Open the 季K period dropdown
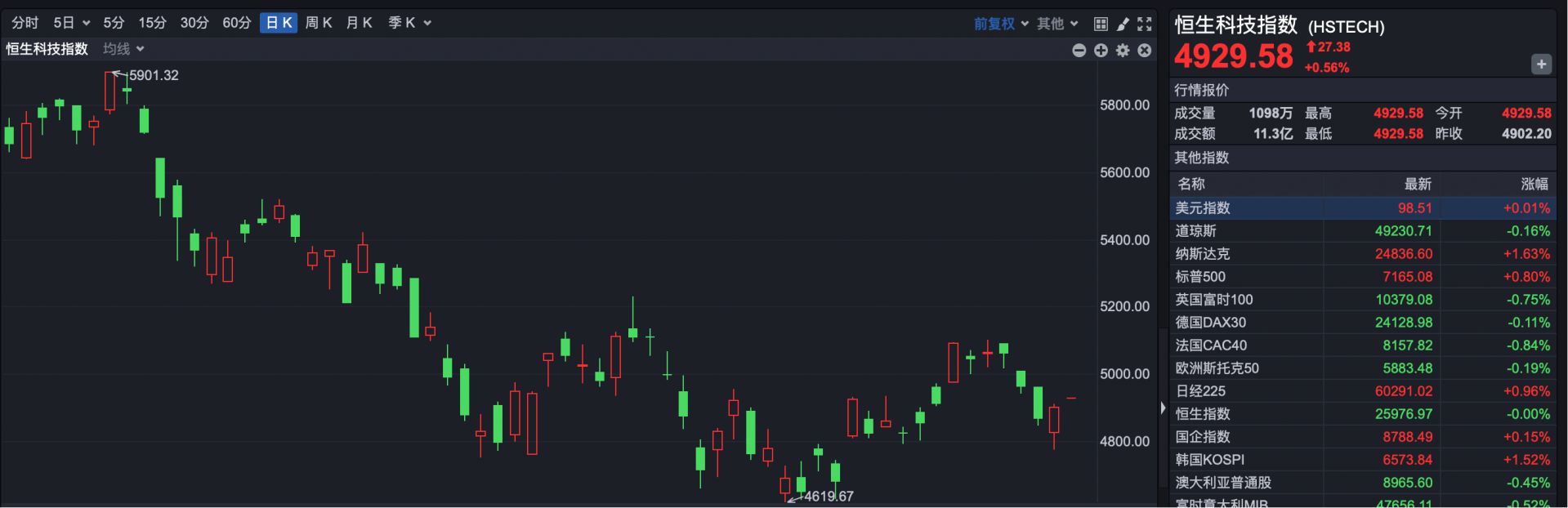Screen dimensions: 1568x508 409,23
